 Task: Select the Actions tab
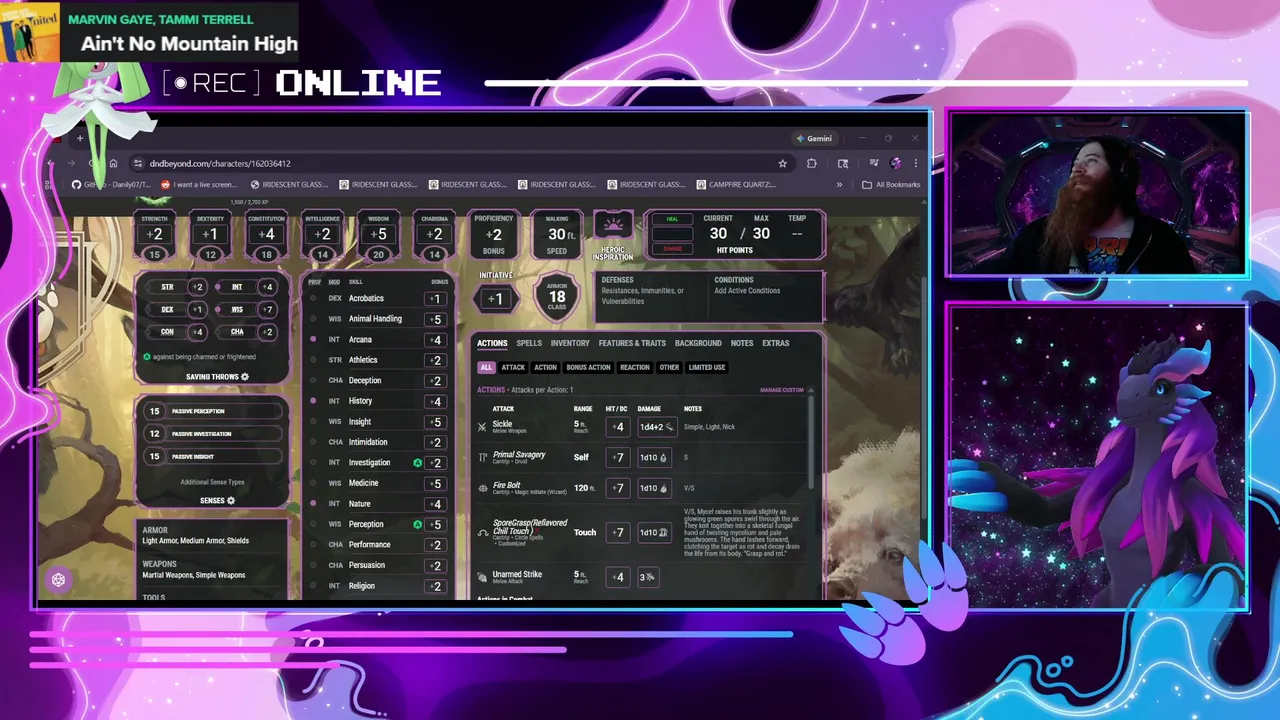coord(492,343)
